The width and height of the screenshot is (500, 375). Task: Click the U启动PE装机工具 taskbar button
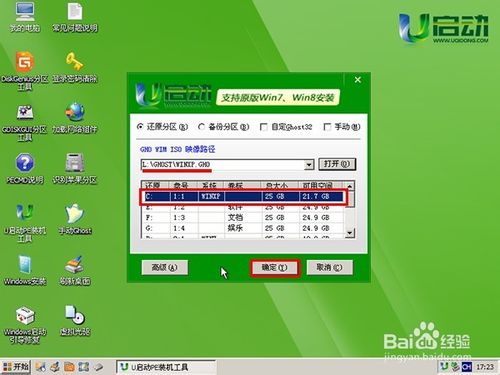(166, 367)
